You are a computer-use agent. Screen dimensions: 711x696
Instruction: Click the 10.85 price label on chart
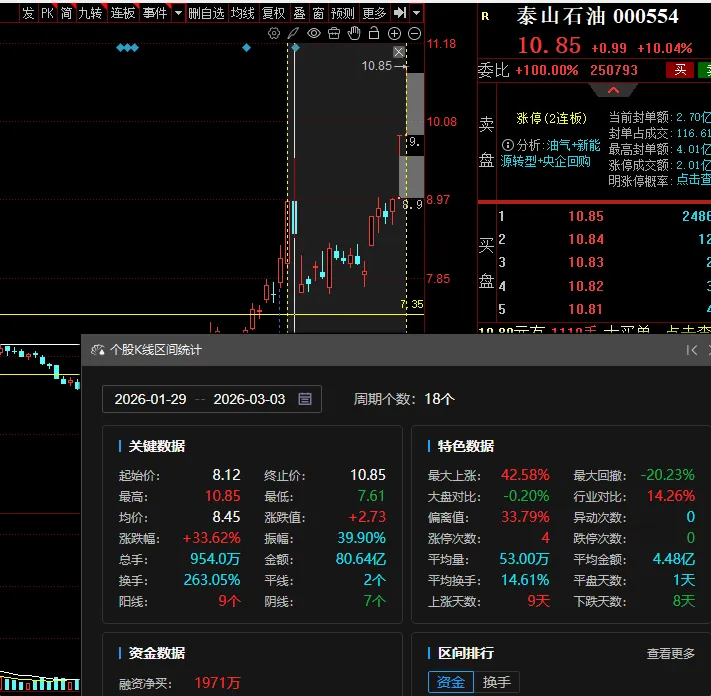point(376,66)
